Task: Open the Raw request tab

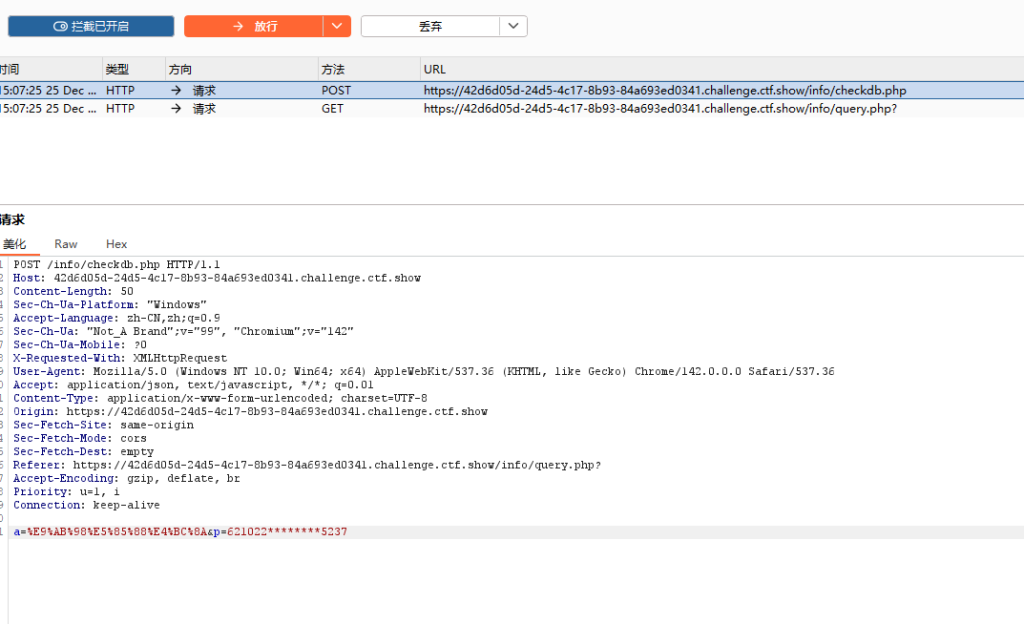Action: (x=66, y=244)
